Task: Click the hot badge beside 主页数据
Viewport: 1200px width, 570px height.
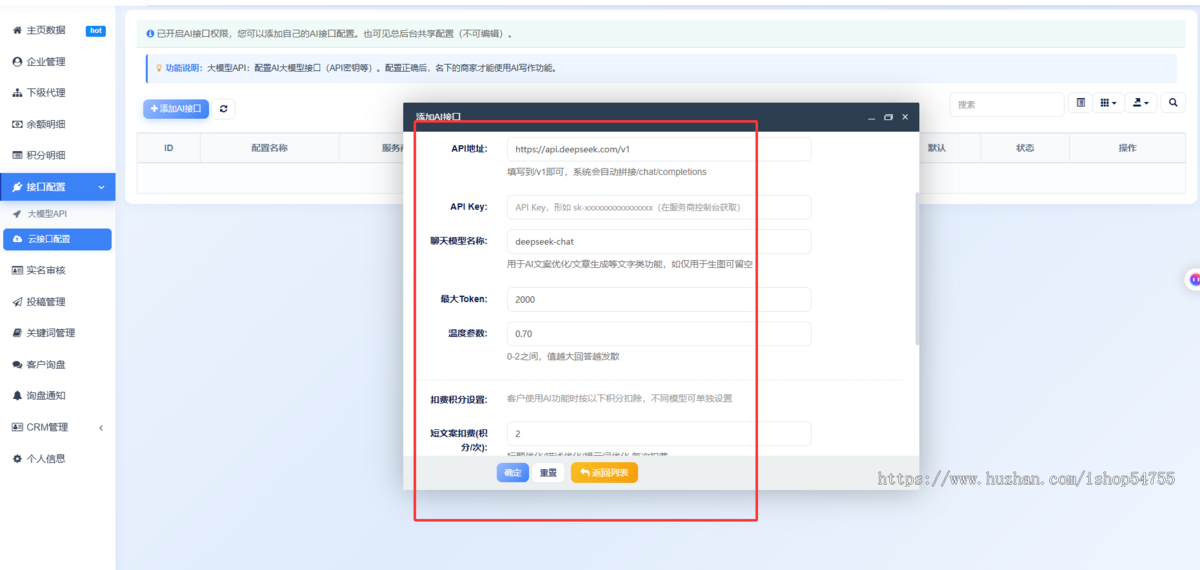Action: [96, 31]
